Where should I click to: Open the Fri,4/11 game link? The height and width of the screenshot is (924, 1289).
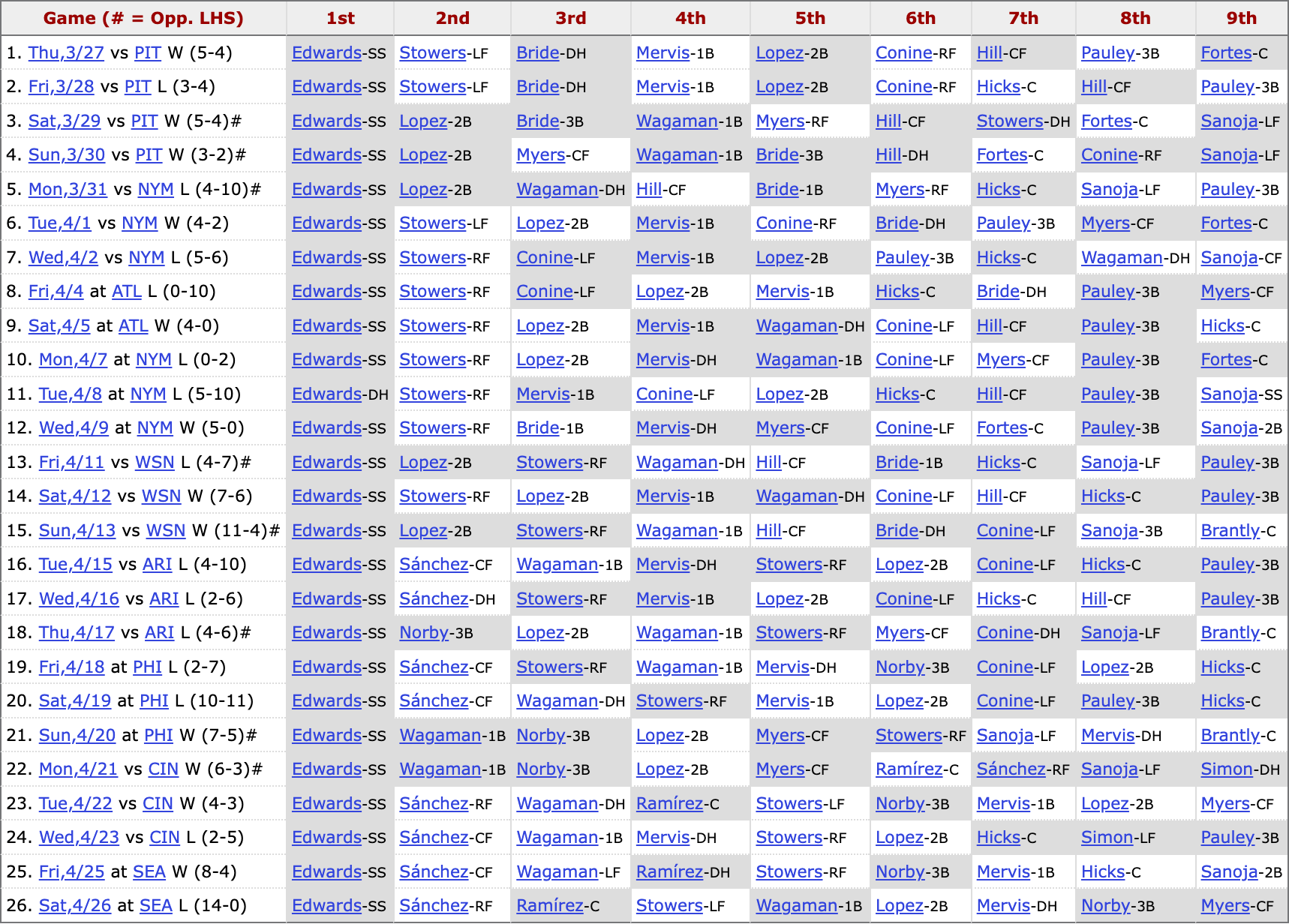click(72, 463)
